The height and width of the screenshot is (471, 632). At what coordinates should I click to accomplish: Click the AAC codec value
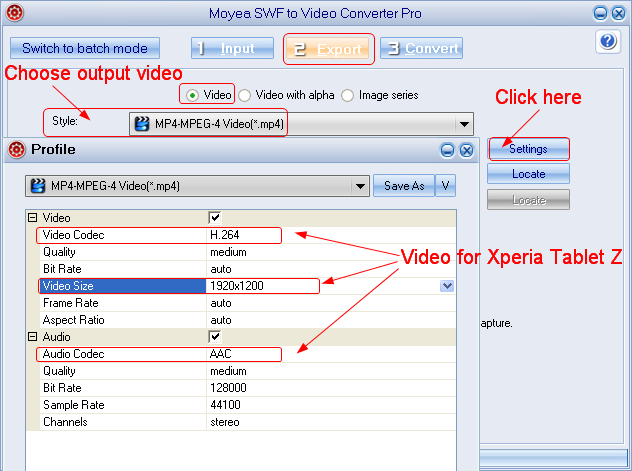pyautogui.click(x=220, y=354)
